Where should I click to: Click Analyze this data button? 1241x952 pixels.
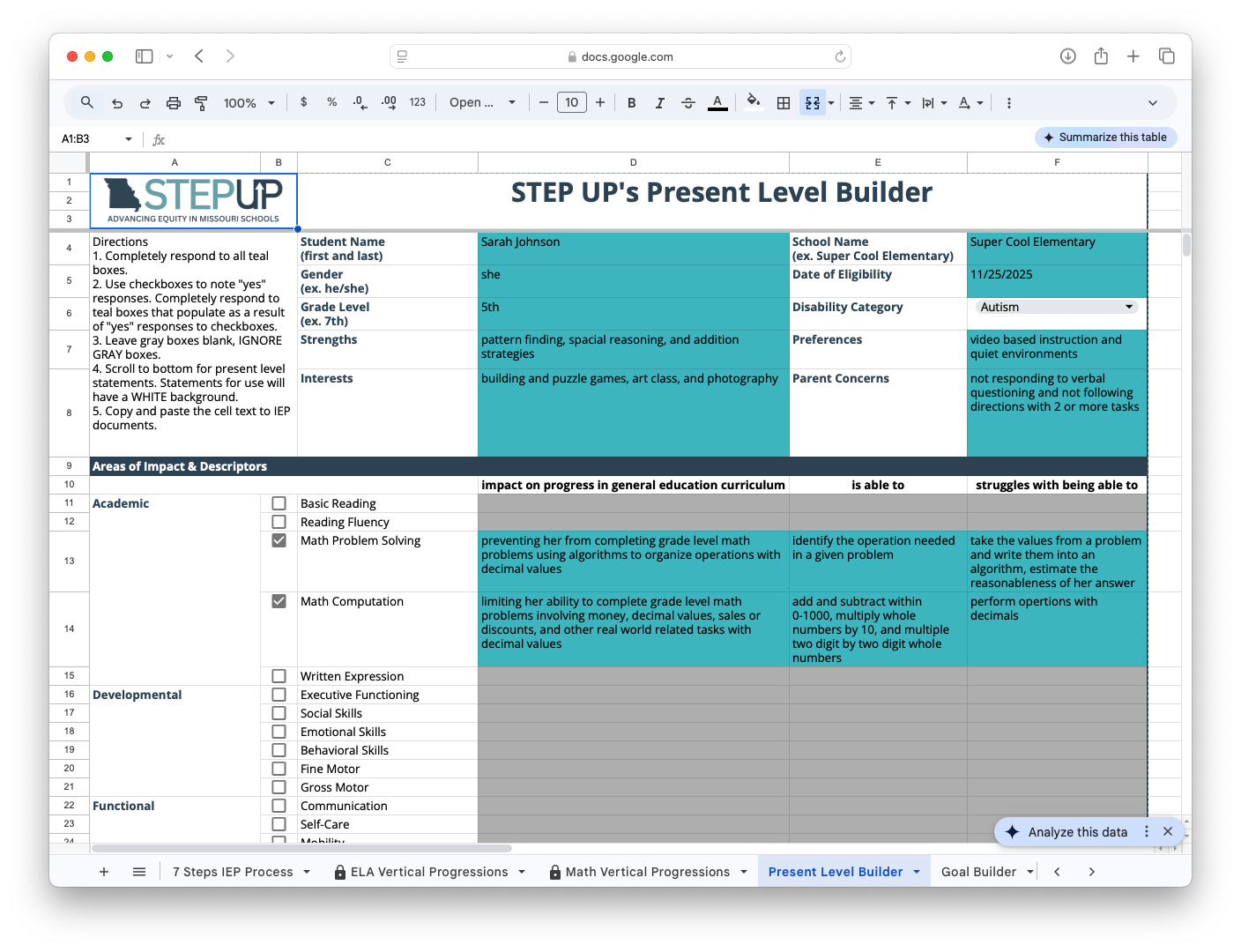pyautogui.click(x=1067, y=831)
